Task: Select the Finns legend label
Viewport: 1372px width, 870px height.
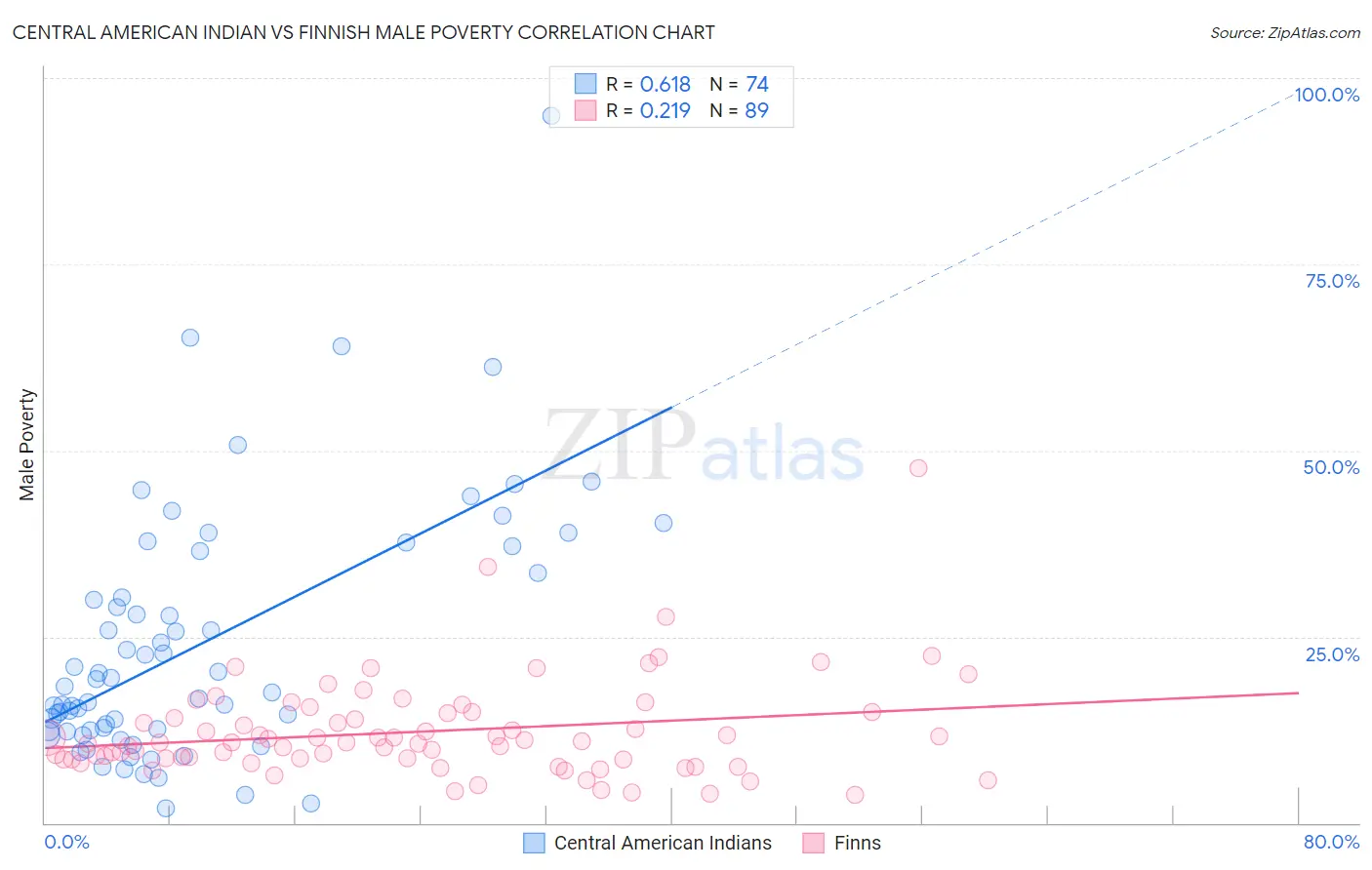Action: tap(857, 843)
